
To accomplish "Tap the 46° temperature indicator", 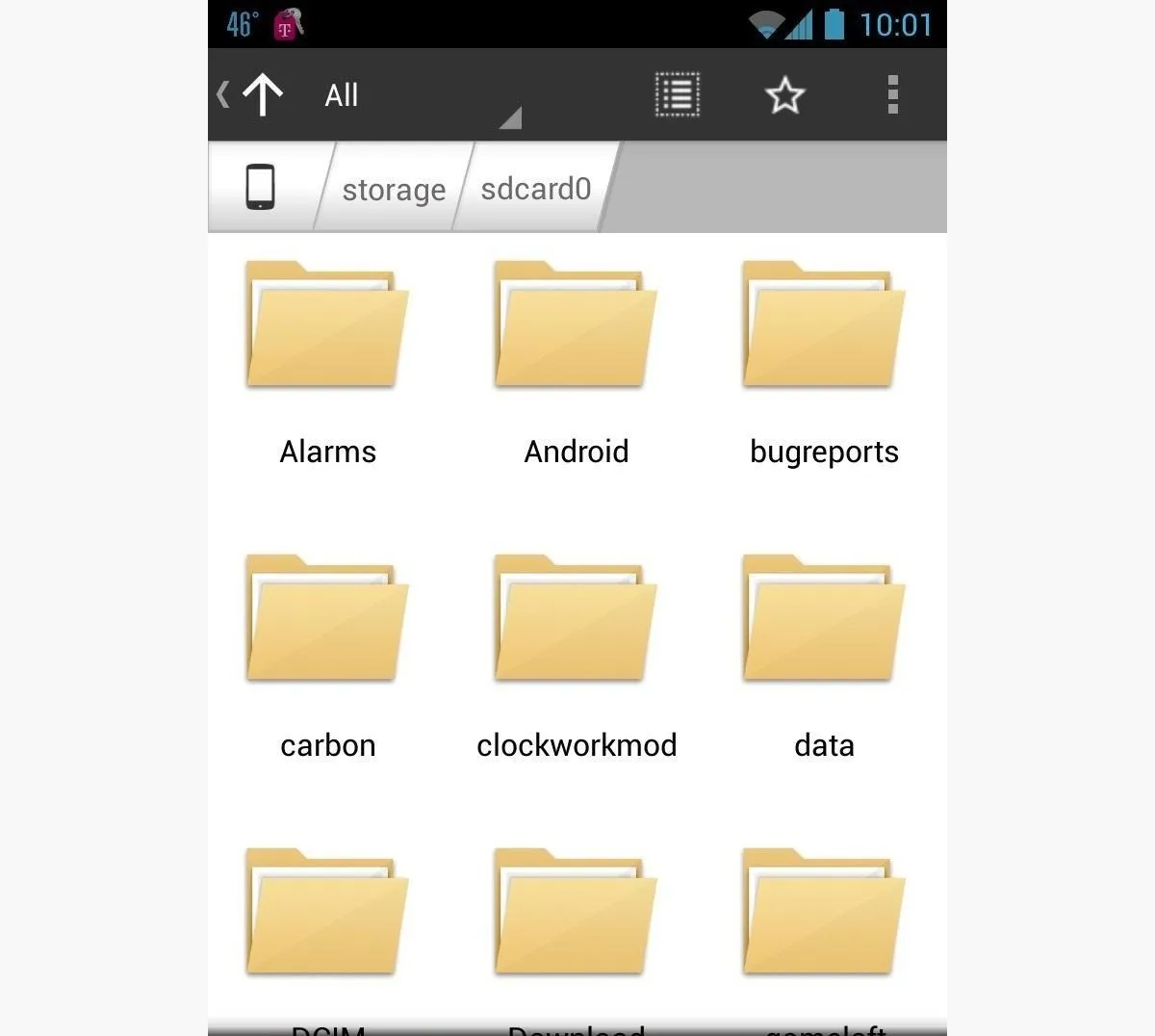I will coord(243,24).
